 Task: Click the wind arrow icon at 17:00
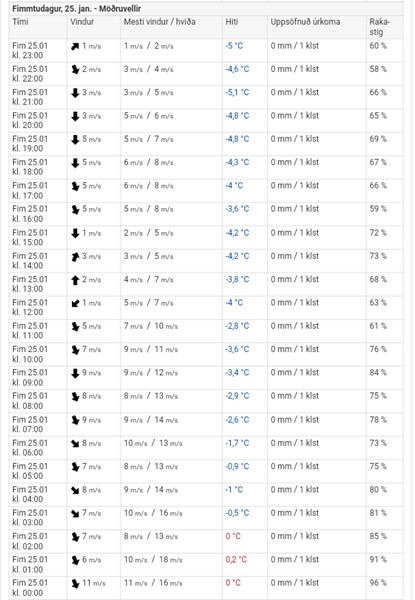[75, 186]
